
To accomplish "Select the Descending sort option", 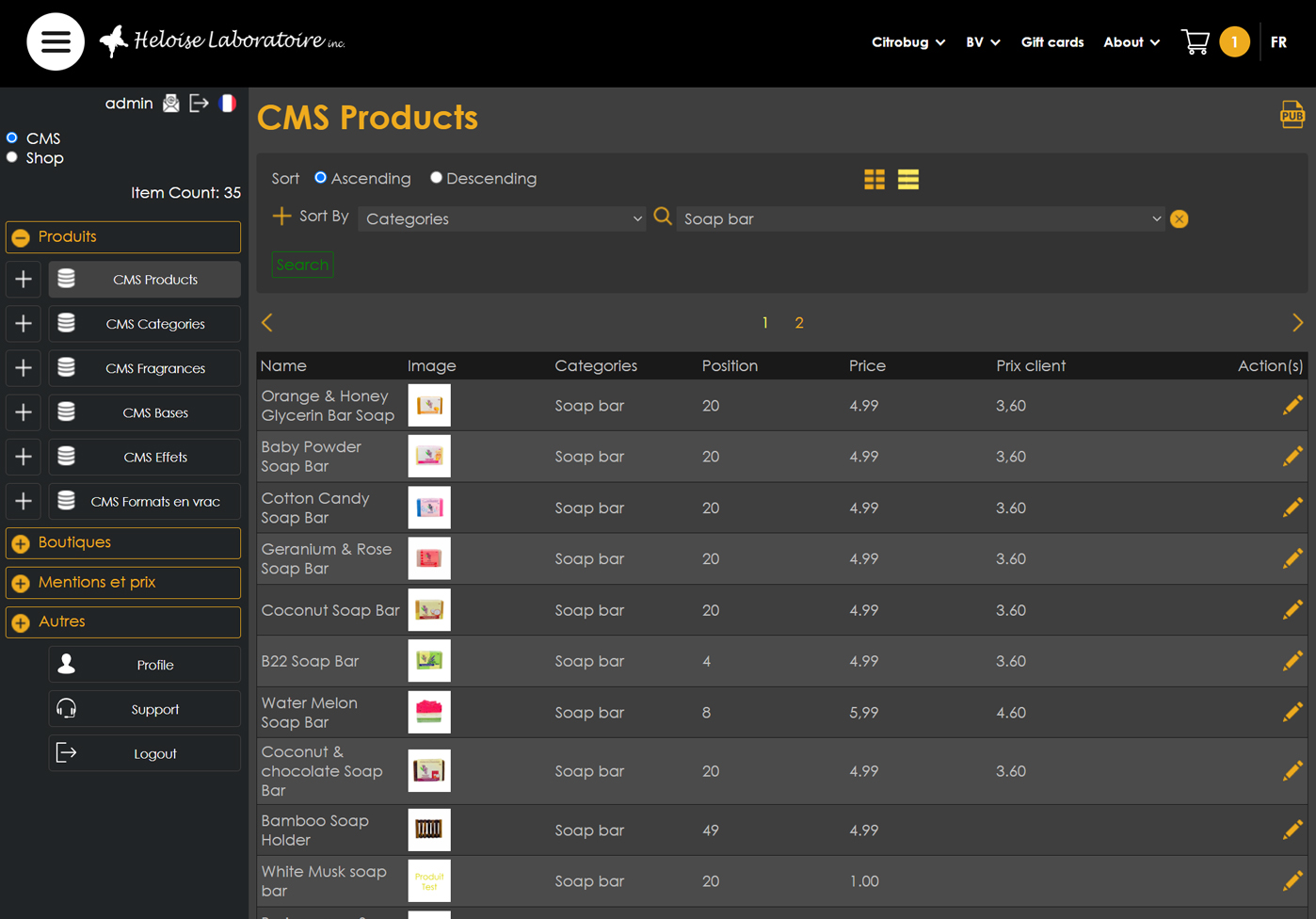I will coord(436,178).
